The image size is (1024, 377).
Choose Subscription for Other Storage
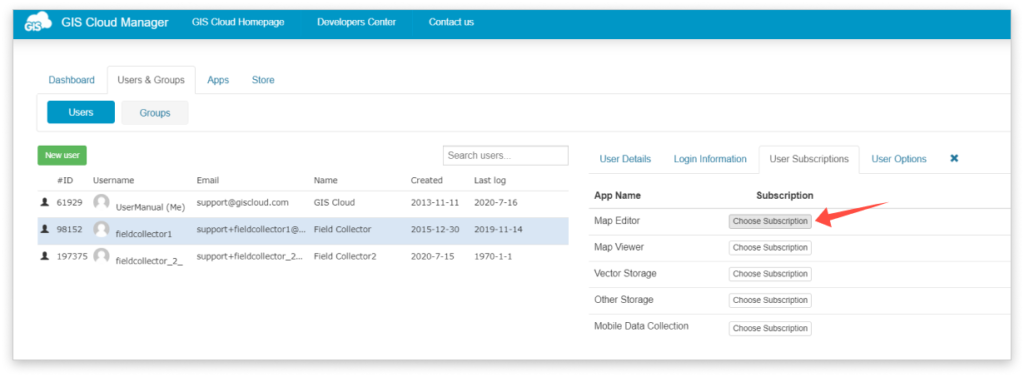pos(770,300)
